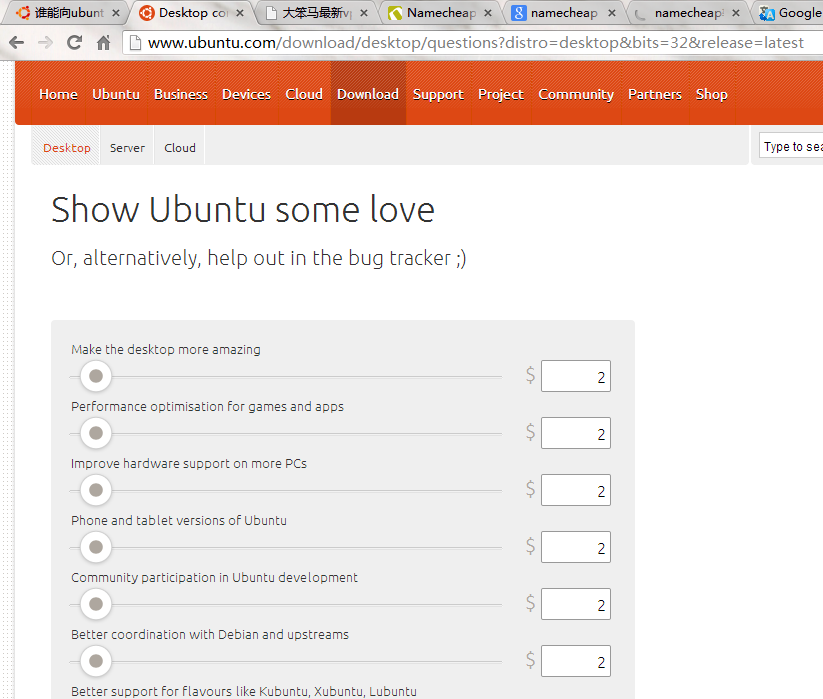Click the 'Phone and tablet versions' slider handle
The height and width of the screenshot is (699, 823).
[96, 547]
